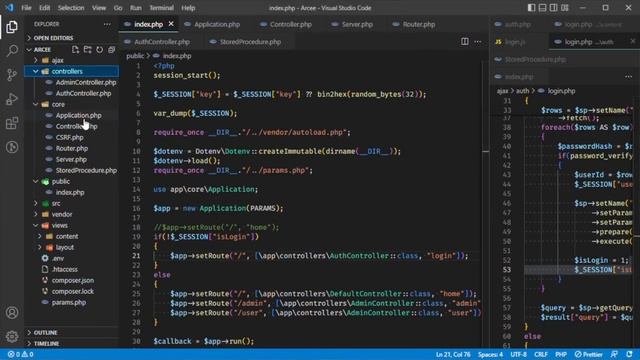640x360 pixels.
Task: Collapse the public folder
Action: pyautogui.click(x=71, y=182)
